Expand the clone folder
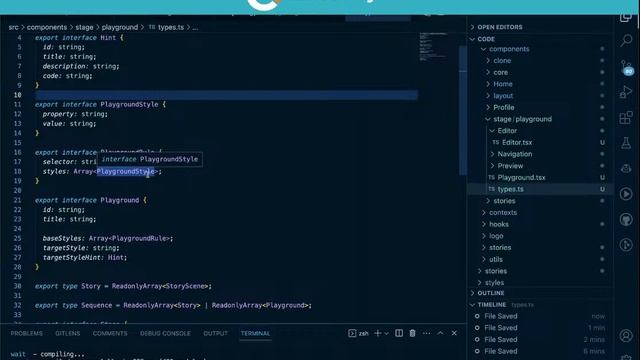 pyautogui.click(x=502, y=60)
